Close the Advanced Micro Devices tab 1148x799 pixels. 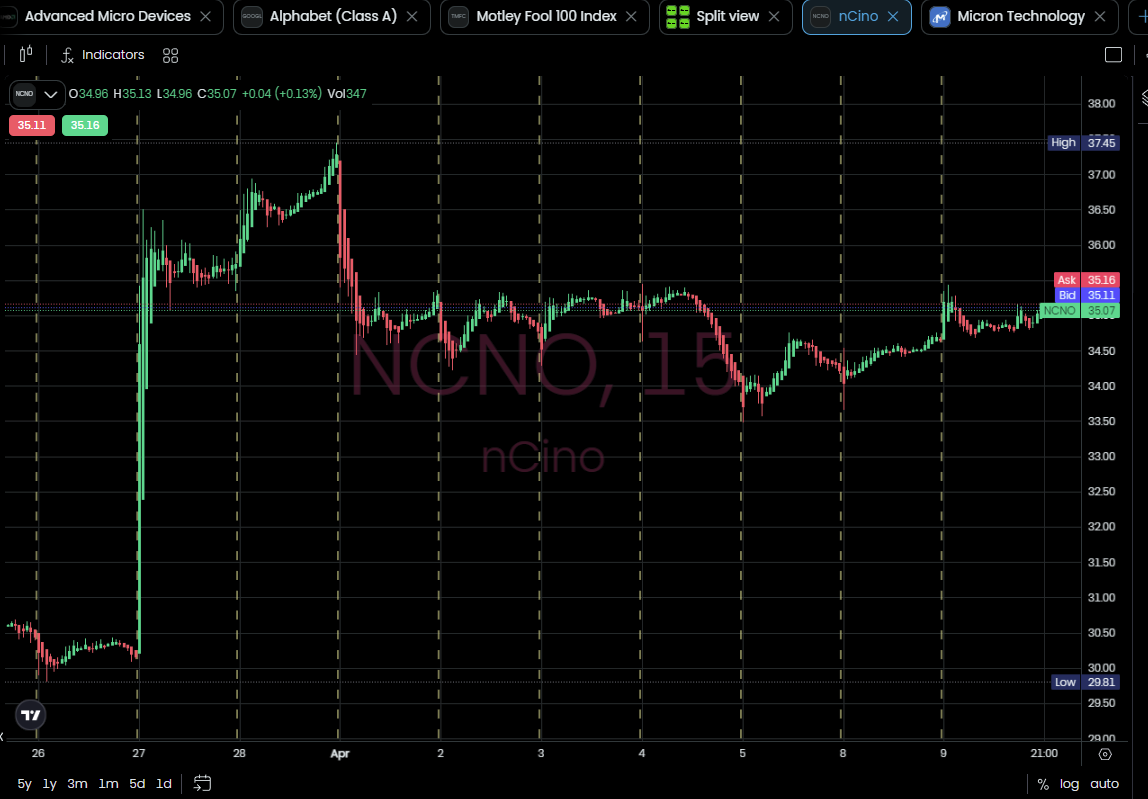click(205, 17)
